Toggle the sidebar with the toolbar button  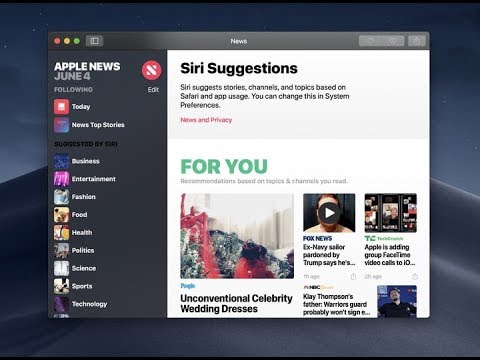pos(94,41)
